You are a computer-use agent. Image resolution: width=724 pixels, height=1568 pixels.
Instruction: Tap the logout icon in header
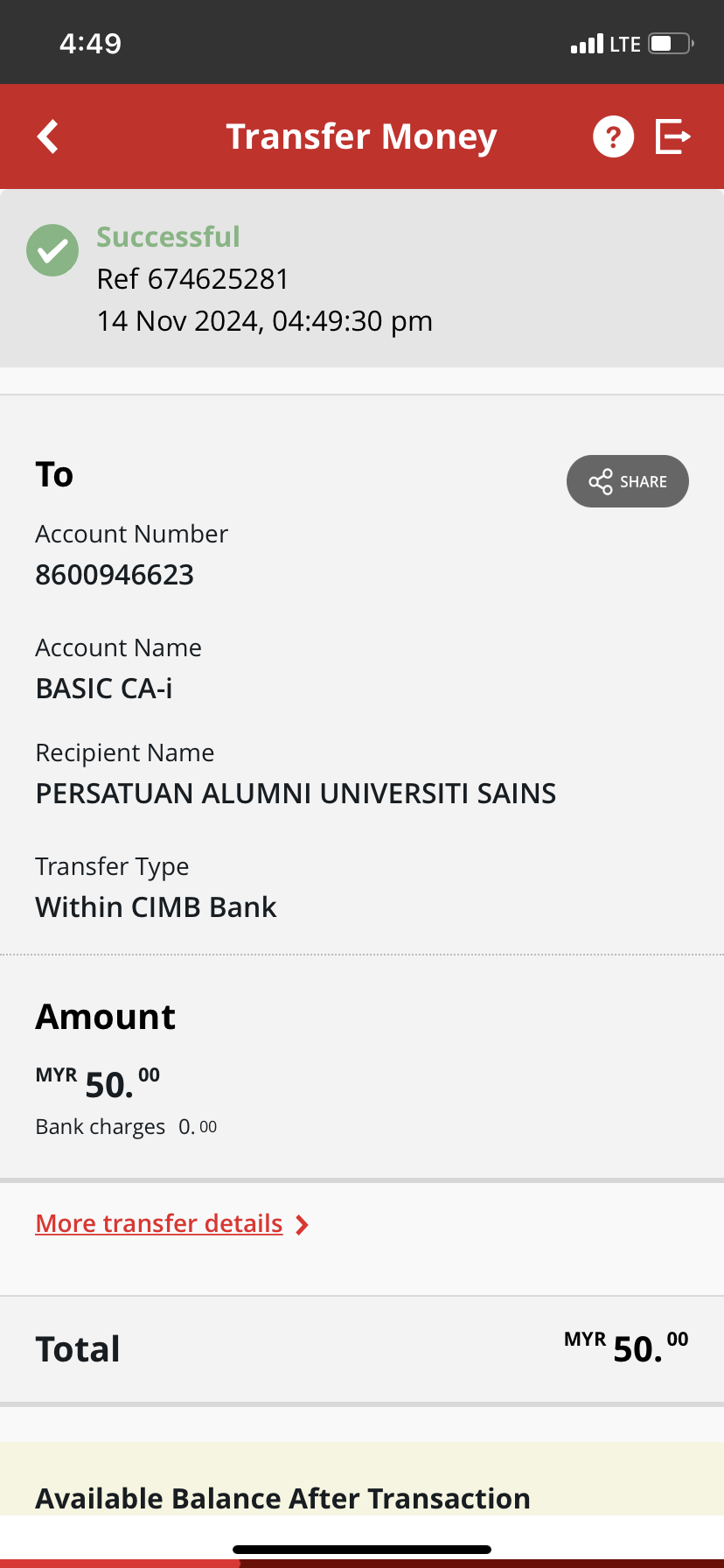point(673,136)
